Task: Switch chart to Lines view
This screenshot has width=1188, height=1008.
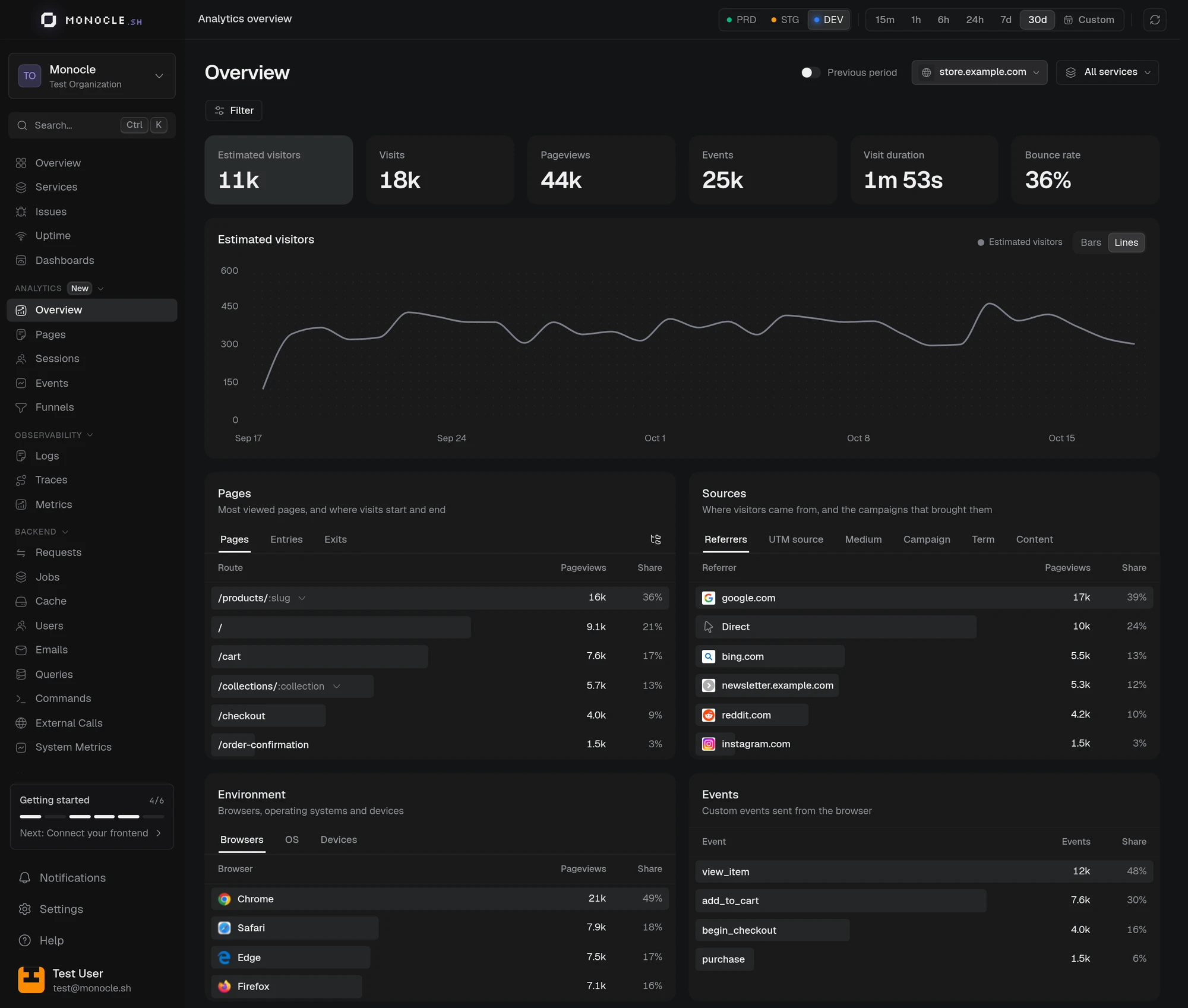Action: [x=1126, y=242]
